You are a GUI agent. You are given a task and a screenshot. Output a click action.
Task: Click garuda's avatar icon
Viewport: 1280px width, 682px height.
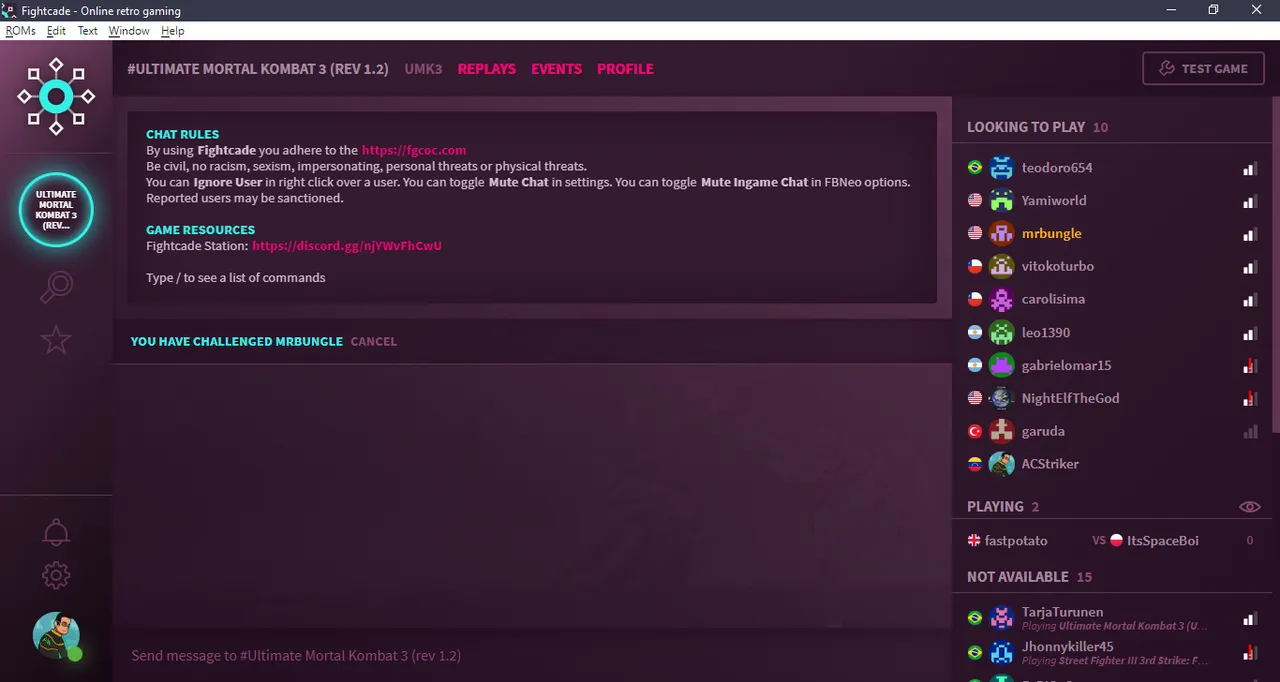coord(1001,431)
